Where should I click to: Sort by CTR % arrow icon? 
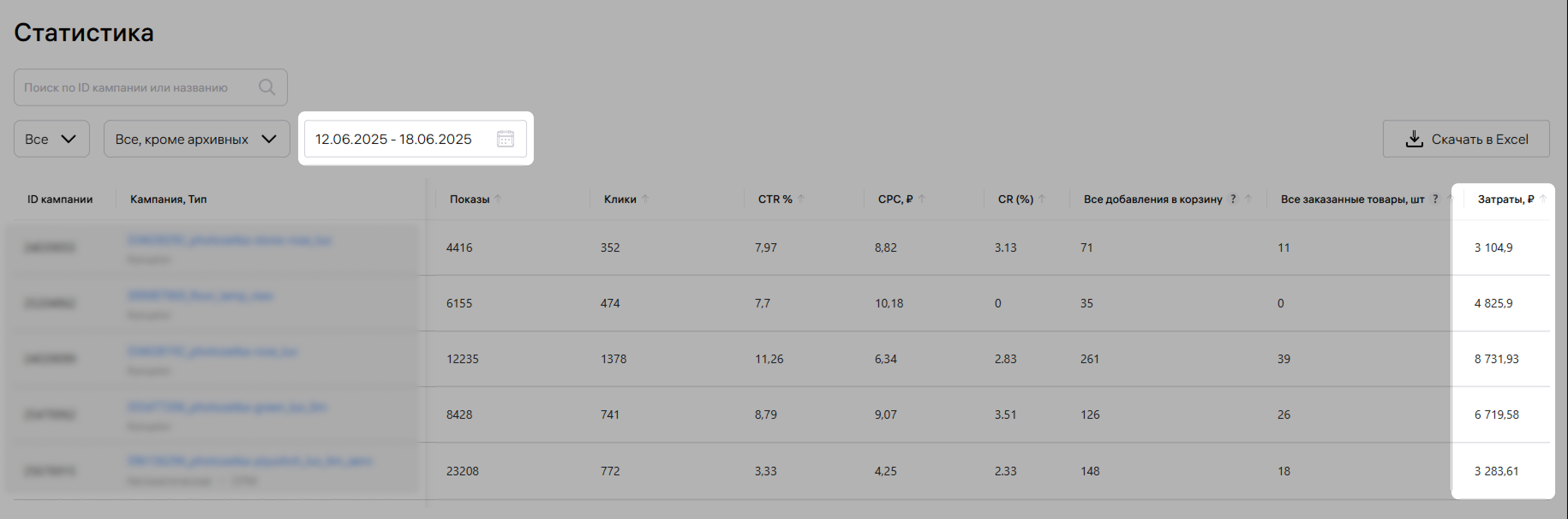801,199
